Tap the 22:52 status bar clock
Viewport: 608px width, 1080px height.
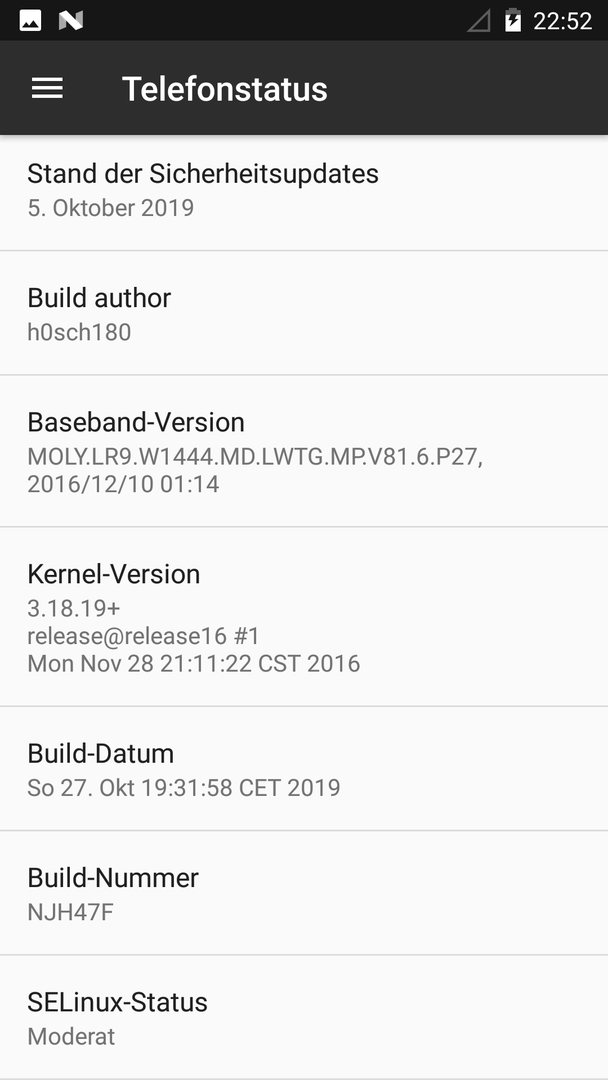563,21
